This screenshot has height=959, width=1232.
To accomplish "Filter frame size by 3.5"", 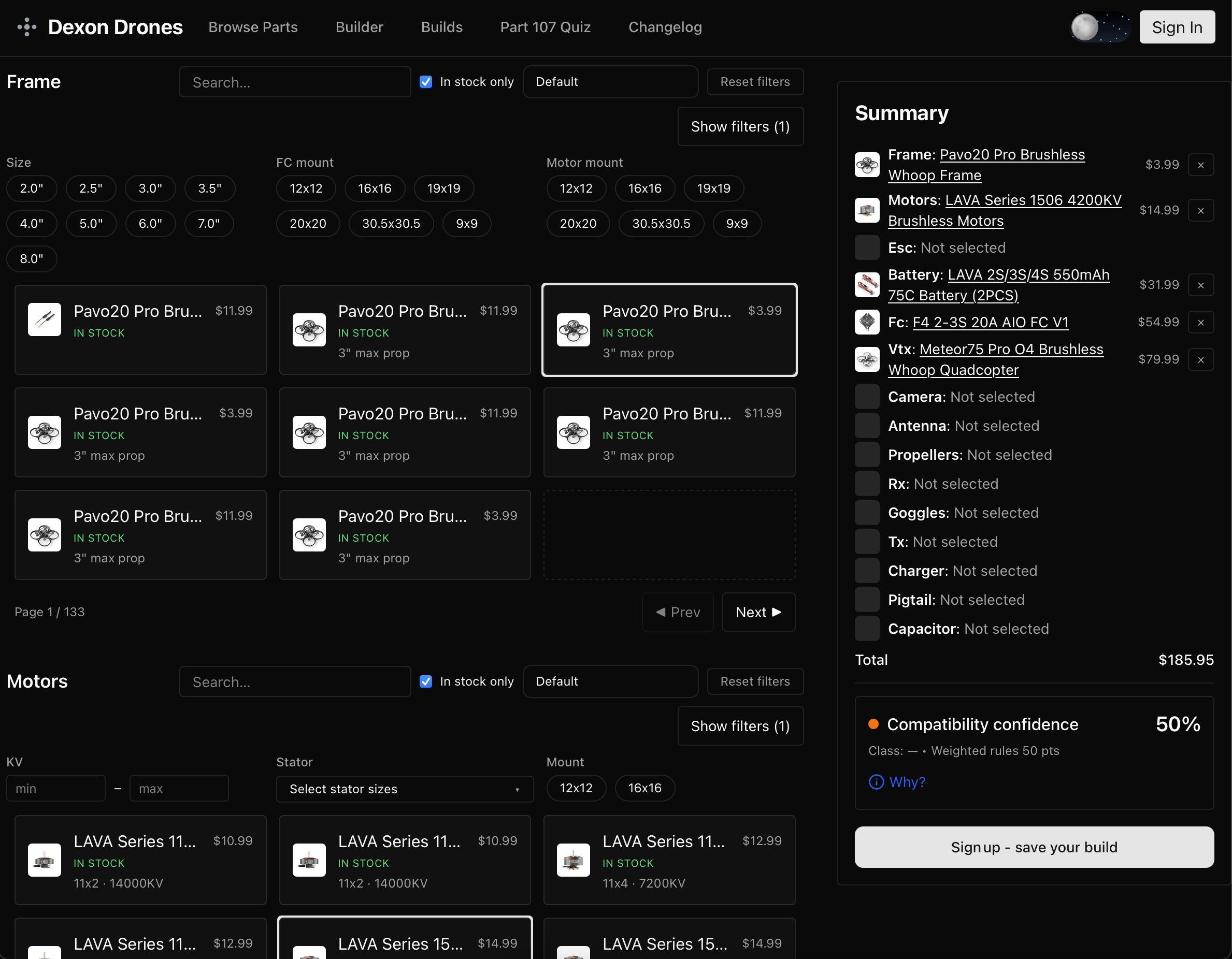I will point(210,188).
